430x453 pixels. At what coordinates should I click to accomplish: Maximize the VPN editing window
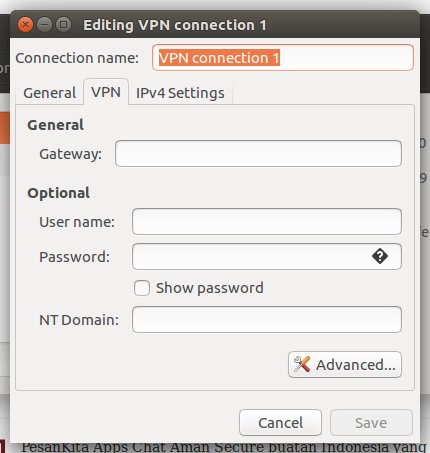tap(63, 25)
